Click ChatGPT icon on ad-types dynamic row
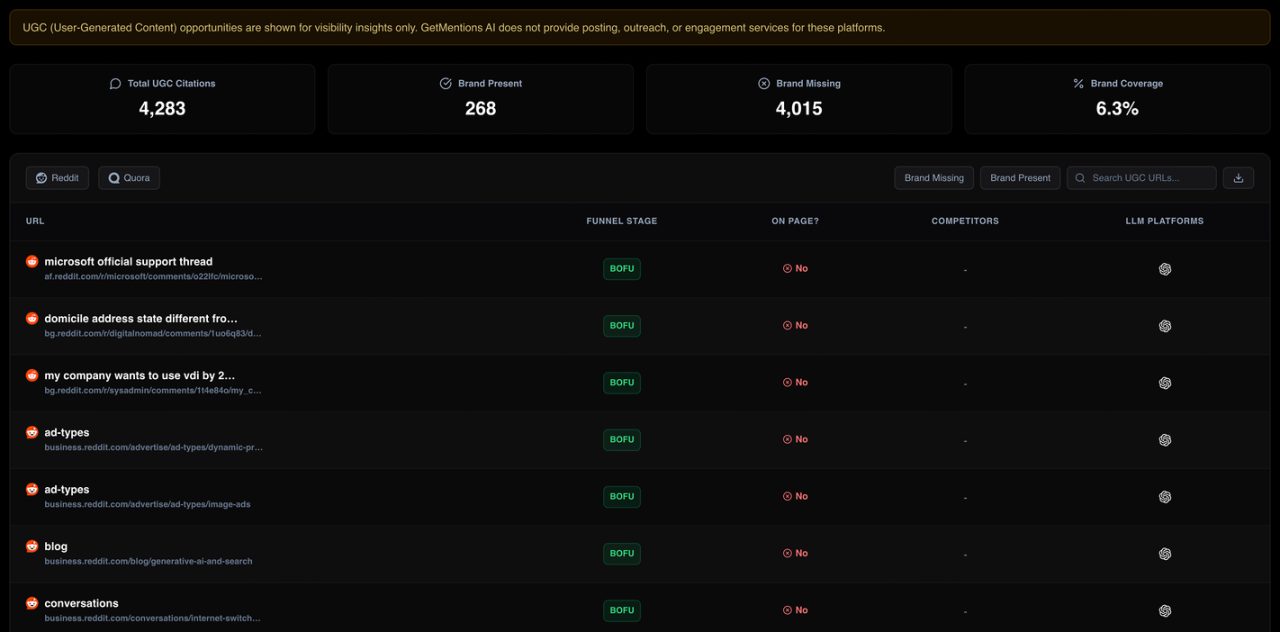Image resolution: width=1280 pixels, height=632 pixels. click(x=1165, y=440)
